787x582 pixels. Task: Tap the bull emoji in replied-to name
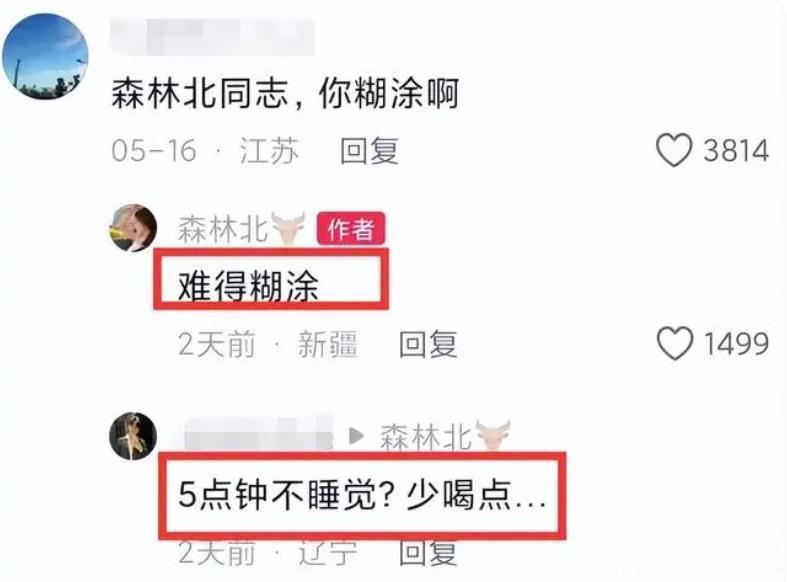[493, 435]
